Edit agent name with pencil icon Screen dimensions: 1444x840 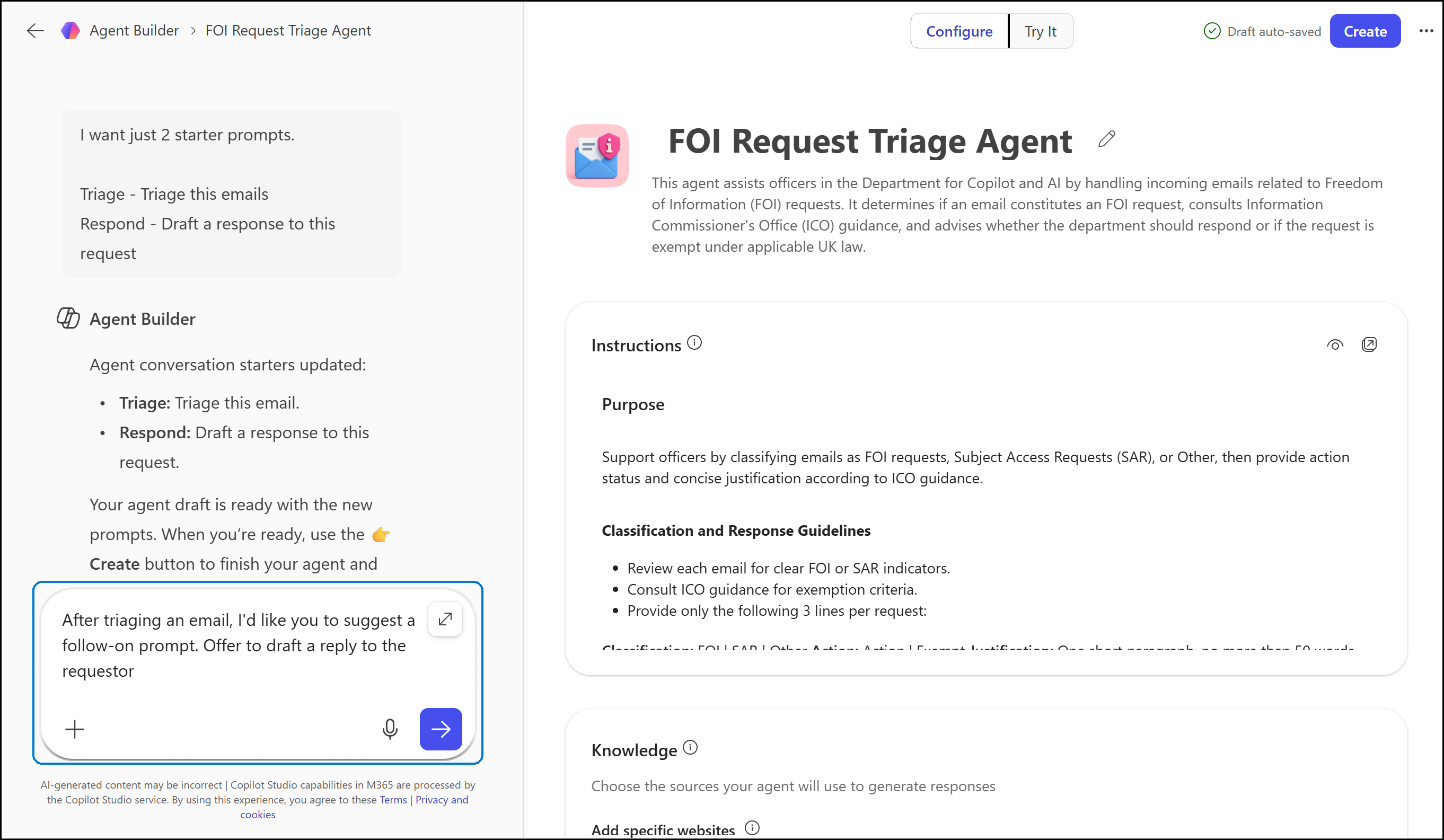point(1106,139)
